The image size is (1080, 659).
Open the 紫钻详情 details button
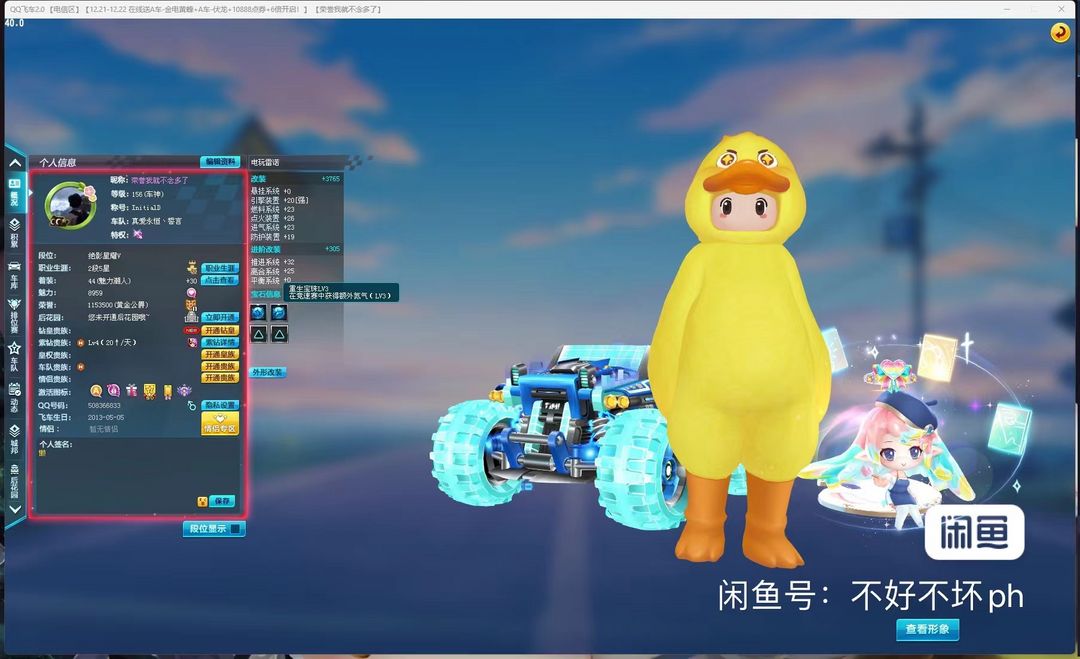[220, 342]
